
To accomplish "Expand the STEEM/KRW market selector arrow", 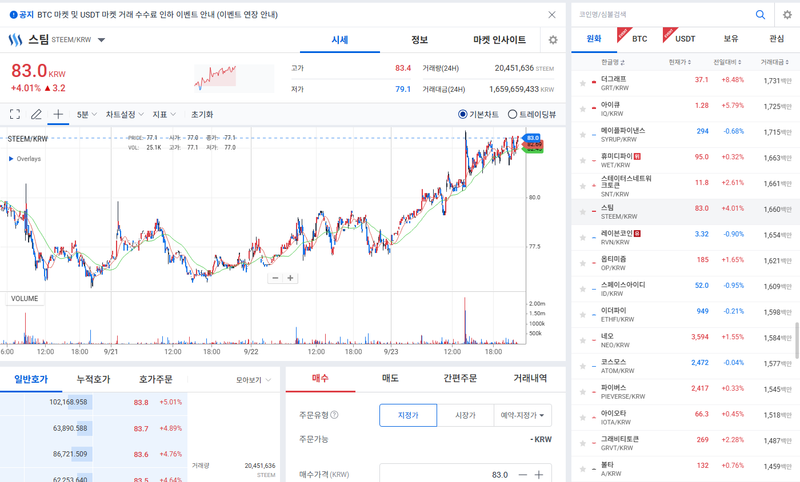I will point(101,40).
